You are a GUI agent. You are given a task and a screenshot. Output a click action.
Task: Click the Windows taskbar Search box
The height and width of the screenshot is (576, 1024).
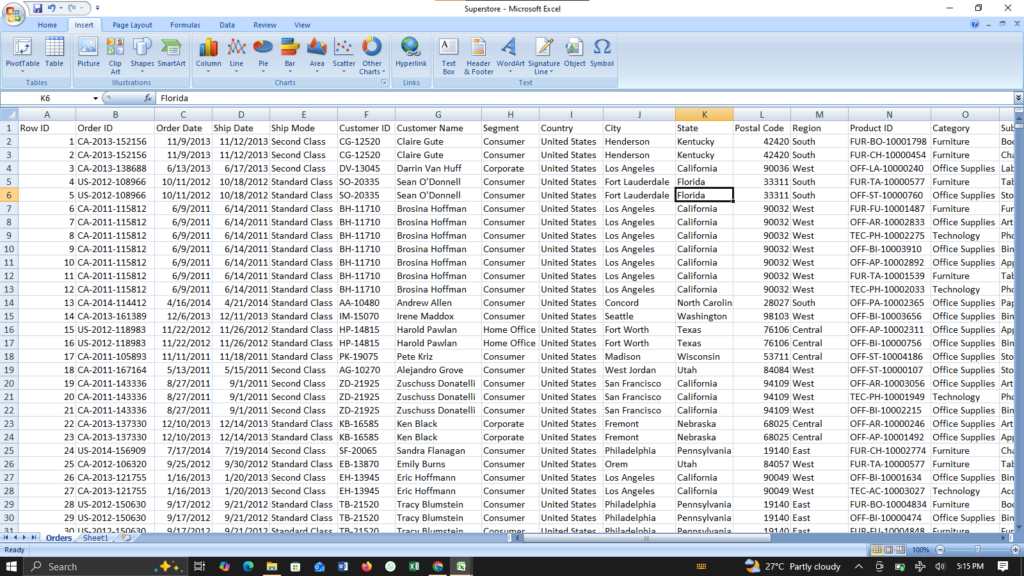point(104,566)
